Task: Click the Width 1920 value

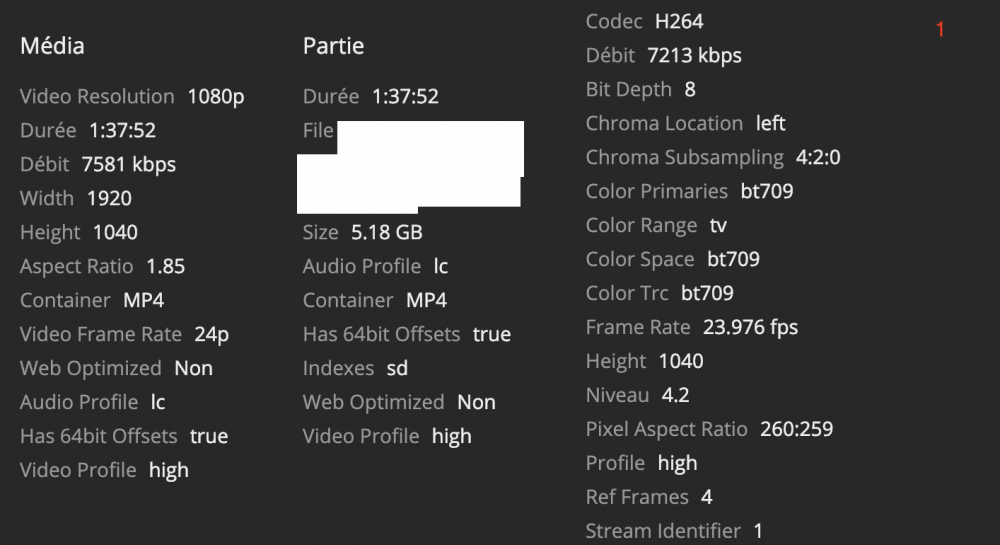Action: (109, 198)
